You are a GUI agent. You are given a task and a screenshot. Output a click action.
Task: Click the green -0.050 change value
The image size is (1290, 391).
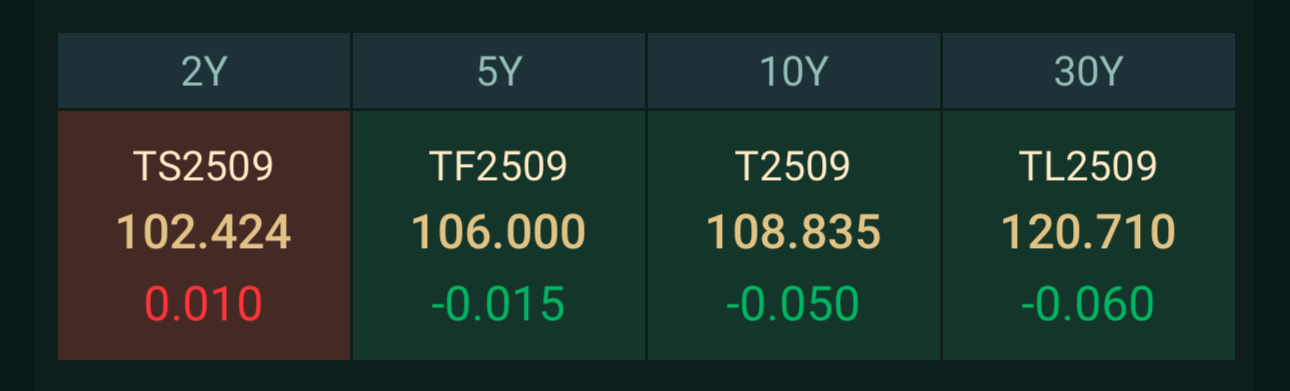(x=794, y=304)
